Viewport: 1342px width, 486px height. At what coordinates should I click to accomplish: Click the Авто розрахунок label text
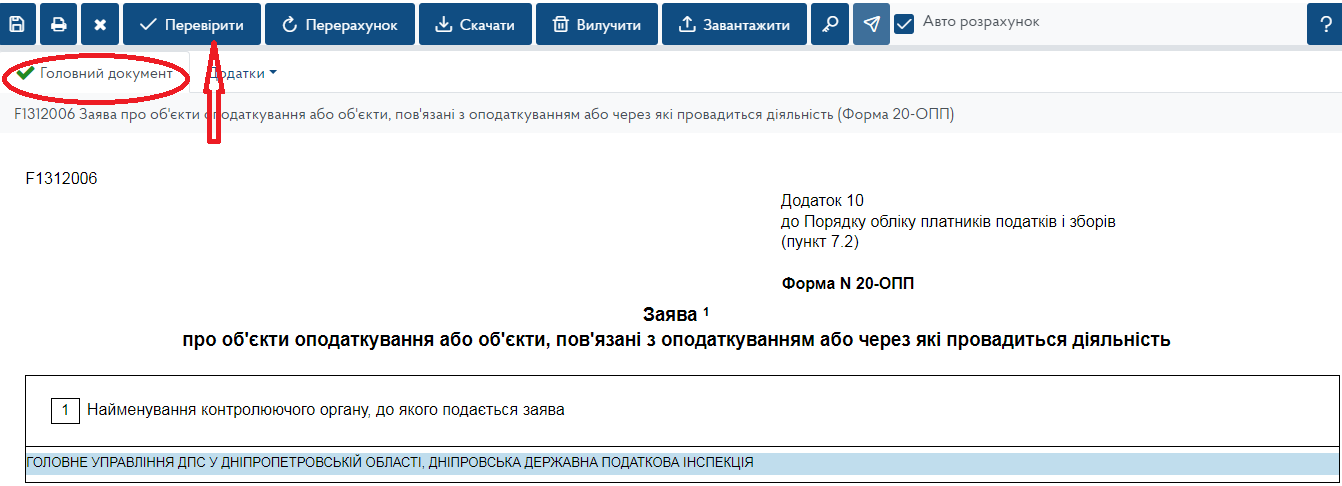click(981, 22)
